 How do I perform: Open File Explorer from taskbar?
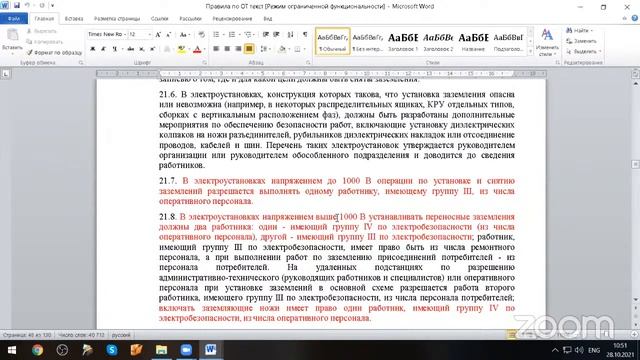tap(161, 350)
